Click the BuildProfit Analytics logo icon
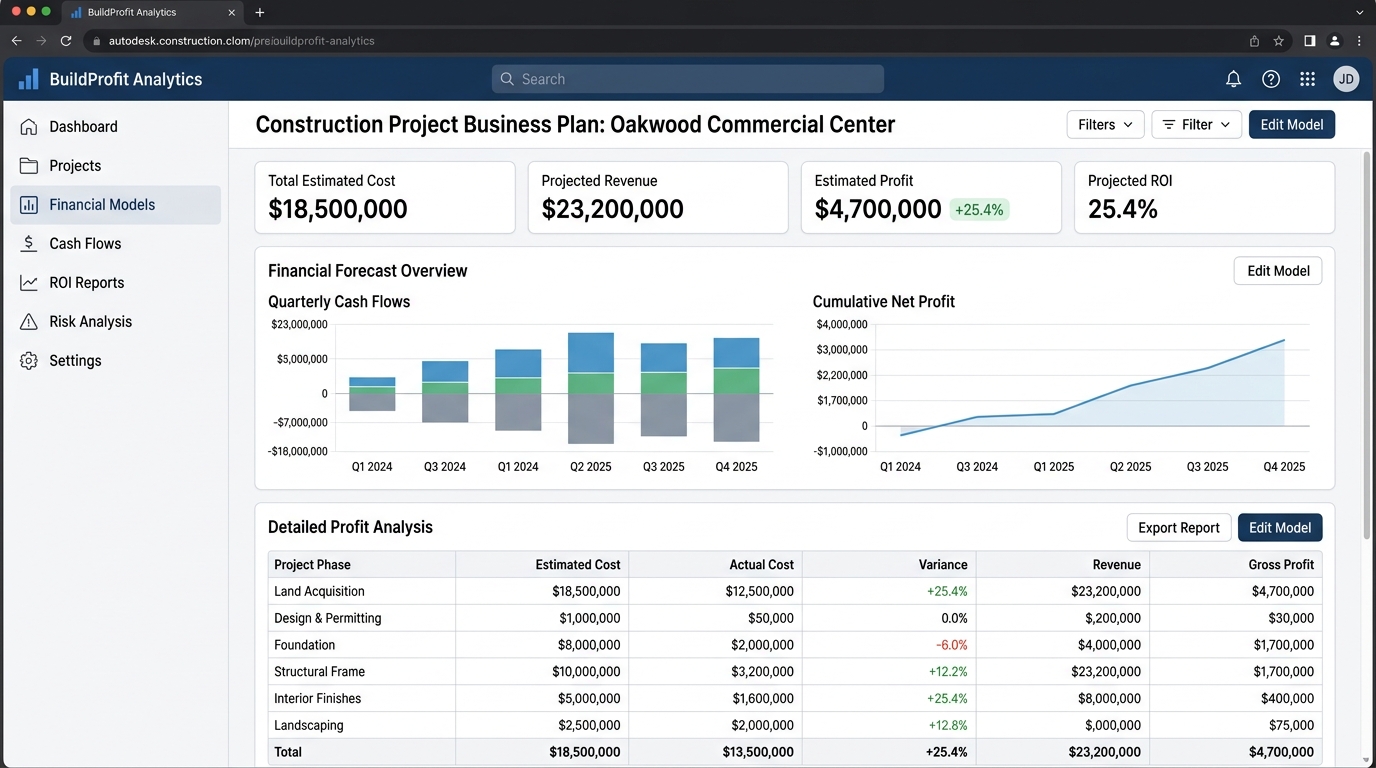 pyautogui.click(x=28, y=79)
